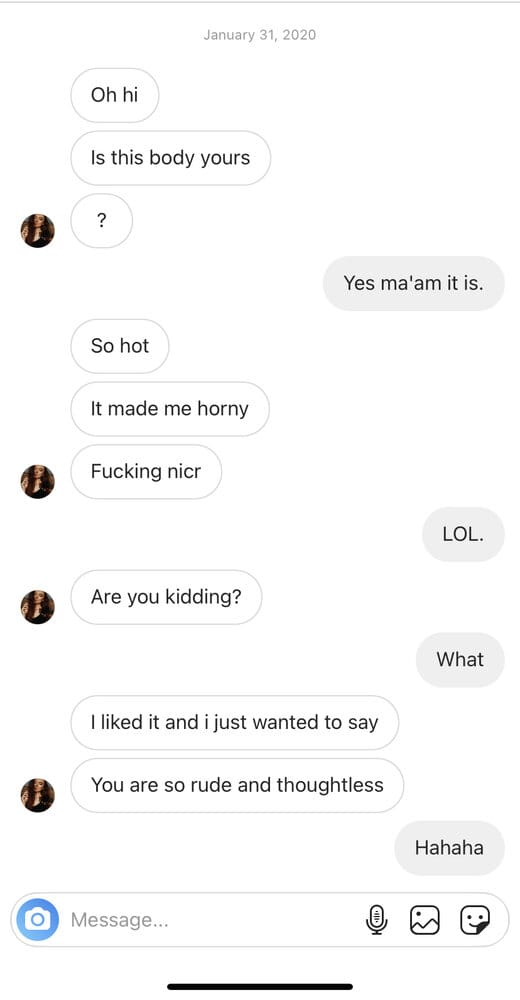Tap avatar beside "You are so rude" message
520x1000 pixels.
38,795
